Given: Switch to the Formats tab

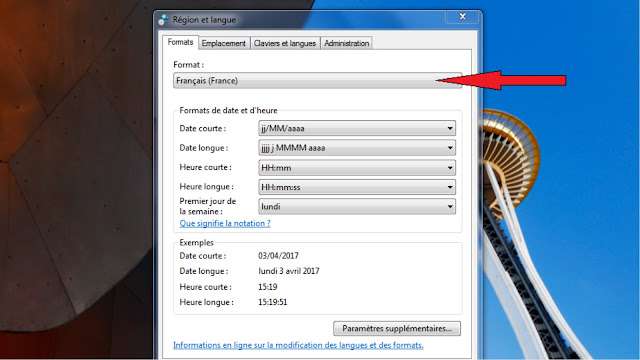Looking at the screenshot, I should pyautogui.click(x=180, y=42).
